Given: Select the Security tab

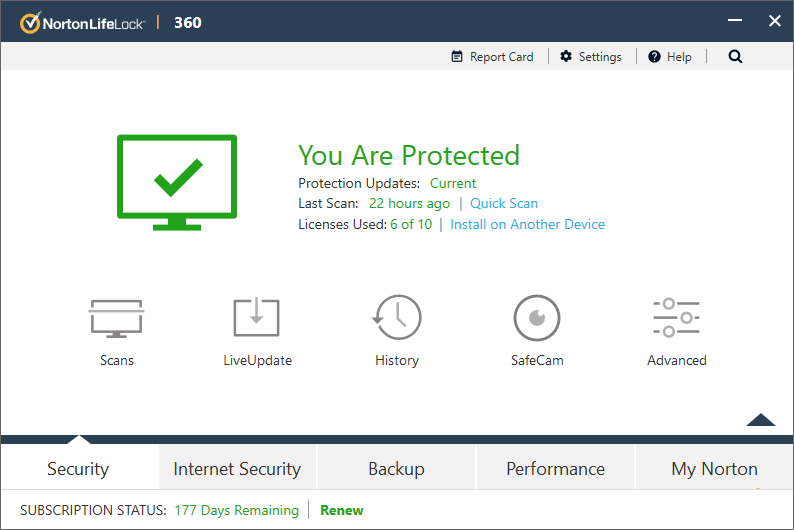Looking at the screenshot, I should point(78,469).
